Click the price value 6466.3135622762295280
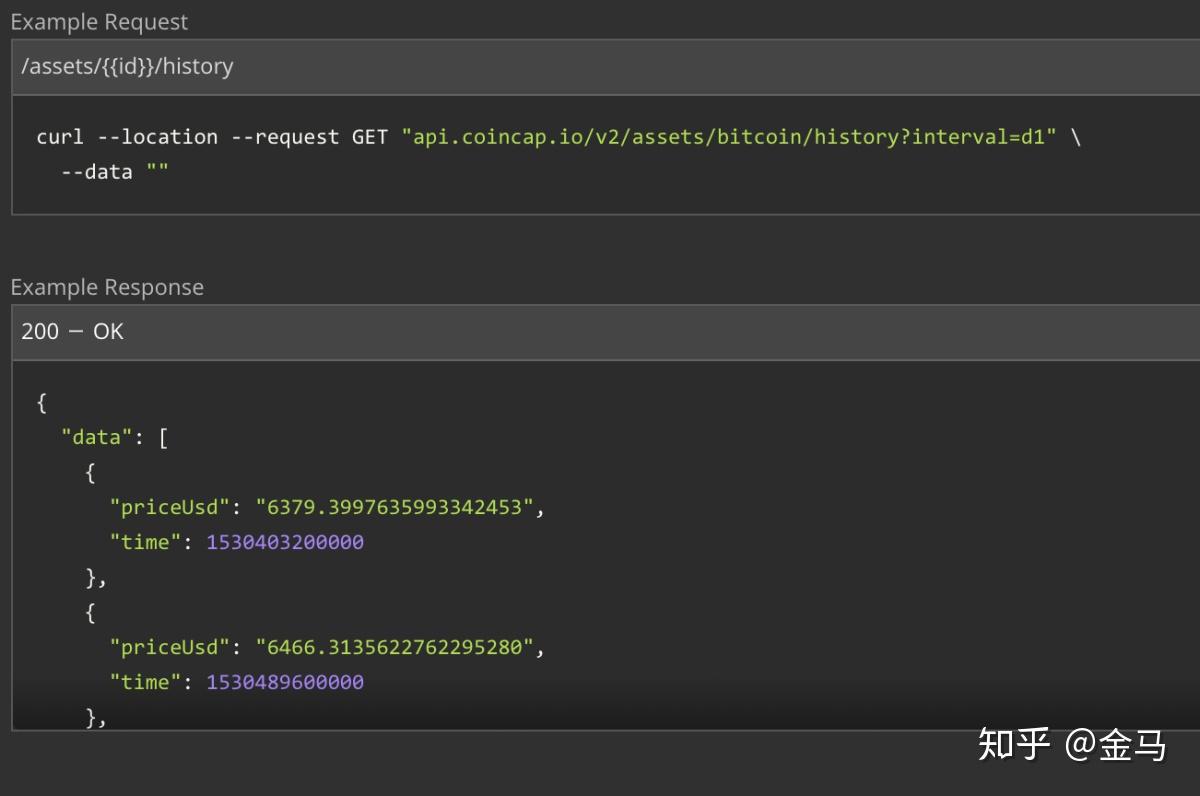The width and height of the screenshot is (1200, 796). pos(395,647)
